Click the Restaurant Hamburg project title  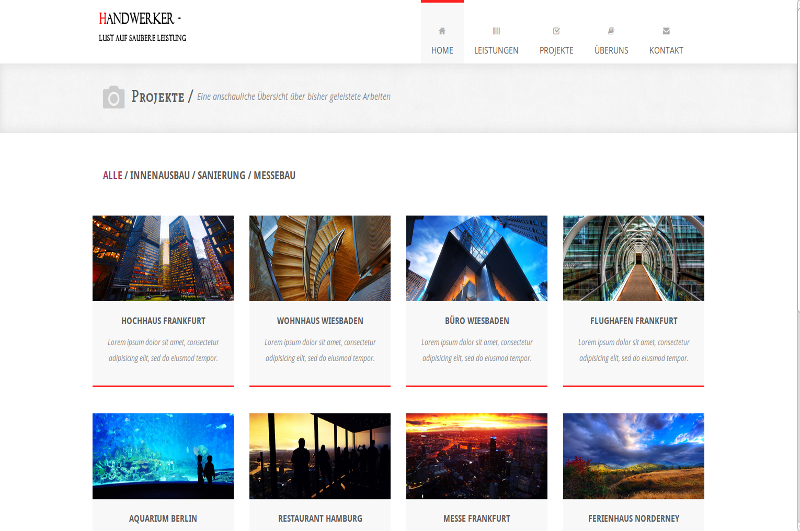(320, 519)
